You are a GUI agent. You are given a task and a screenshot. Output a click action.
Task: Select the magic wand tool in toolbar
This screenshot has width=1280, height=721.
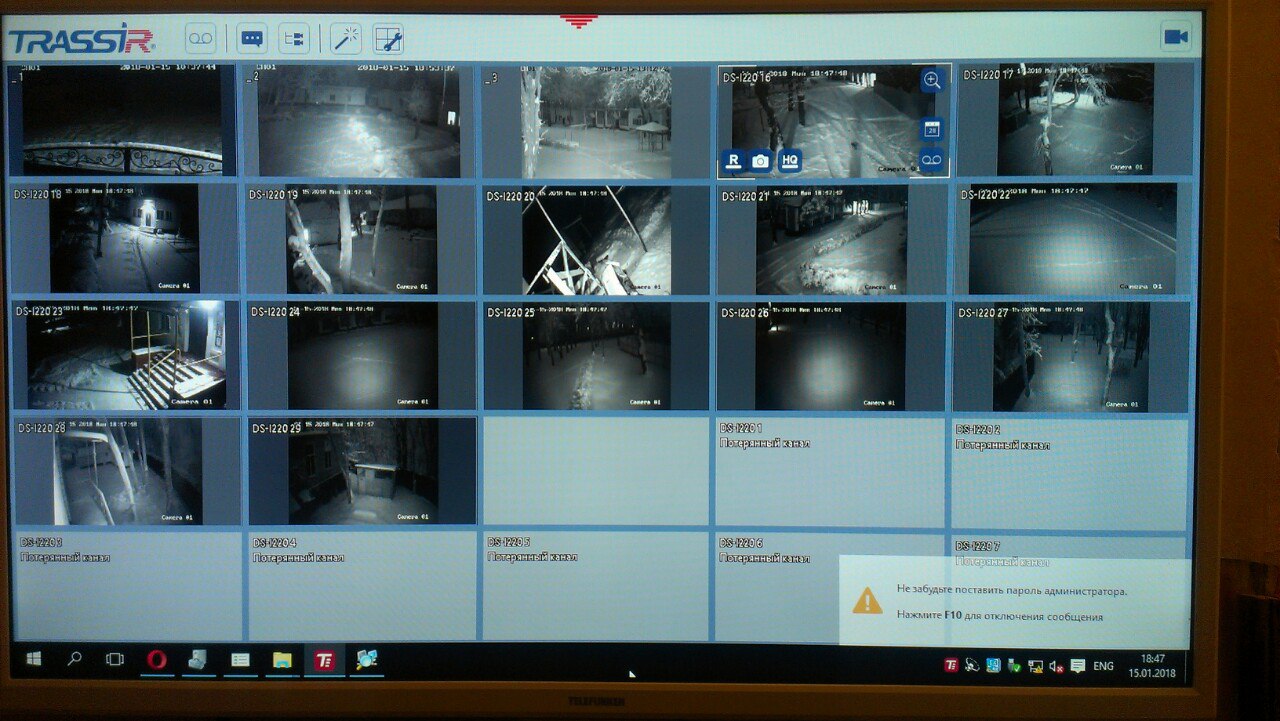346,39
